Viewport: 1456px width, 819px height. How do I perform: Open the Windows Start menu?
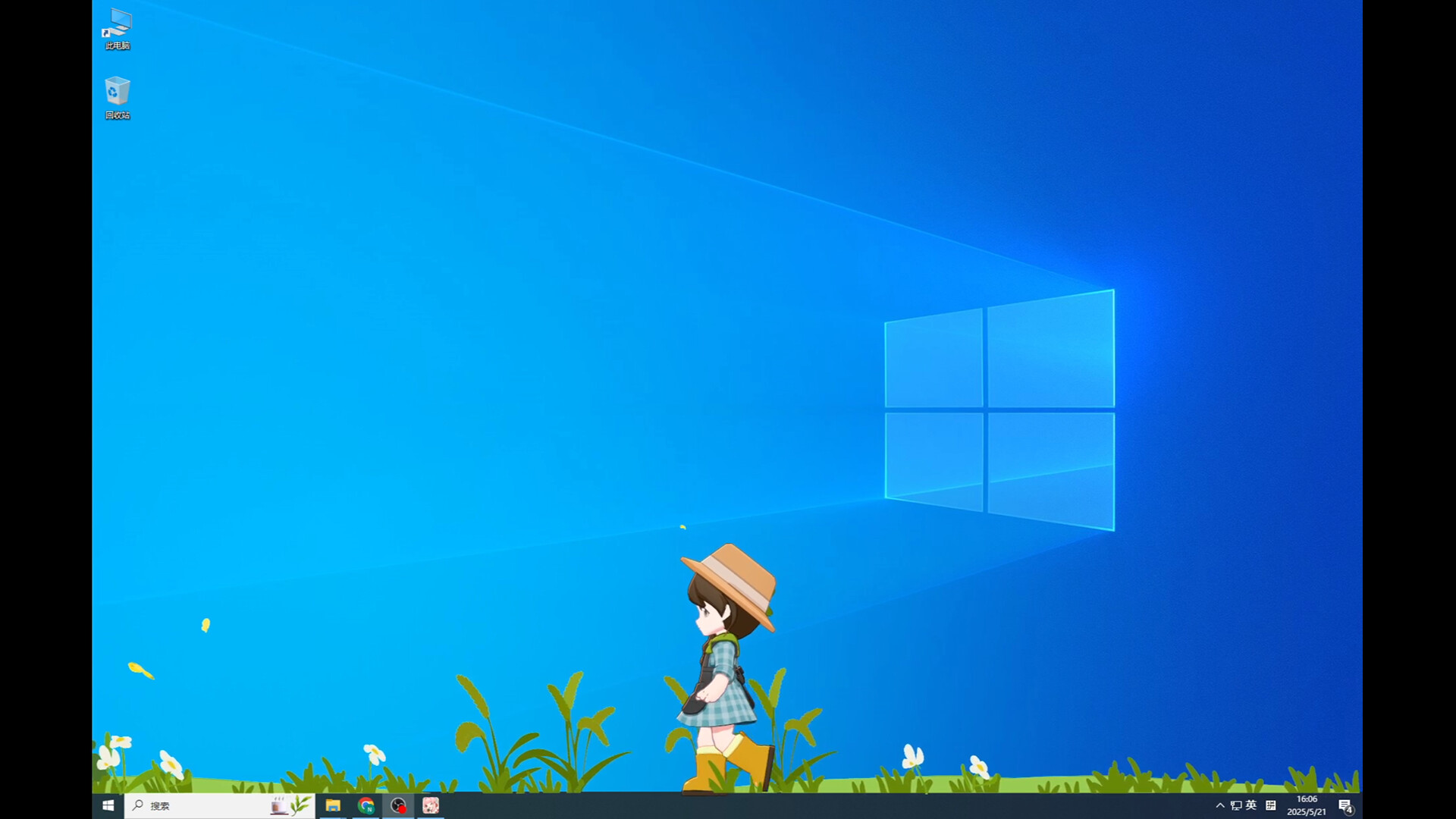108,805
